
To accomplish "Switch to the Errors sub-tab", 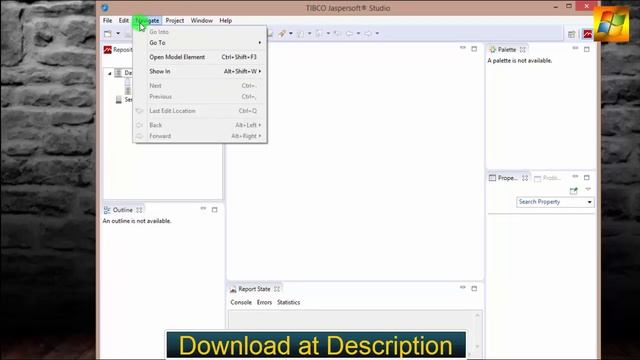I will (264, 302).
